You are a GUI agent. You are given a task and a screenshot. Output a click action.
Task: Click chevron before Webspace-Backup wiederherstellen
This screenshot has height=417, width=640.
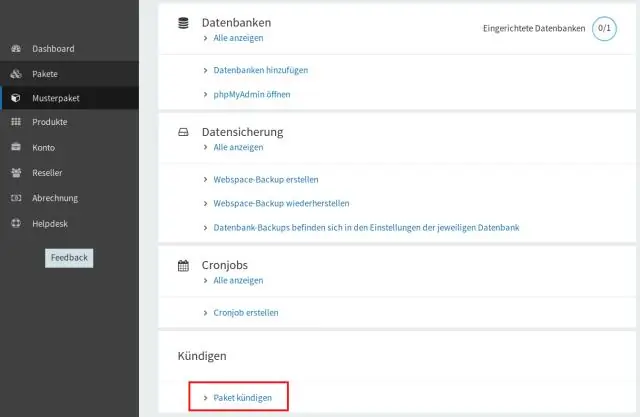coord(205,203)
